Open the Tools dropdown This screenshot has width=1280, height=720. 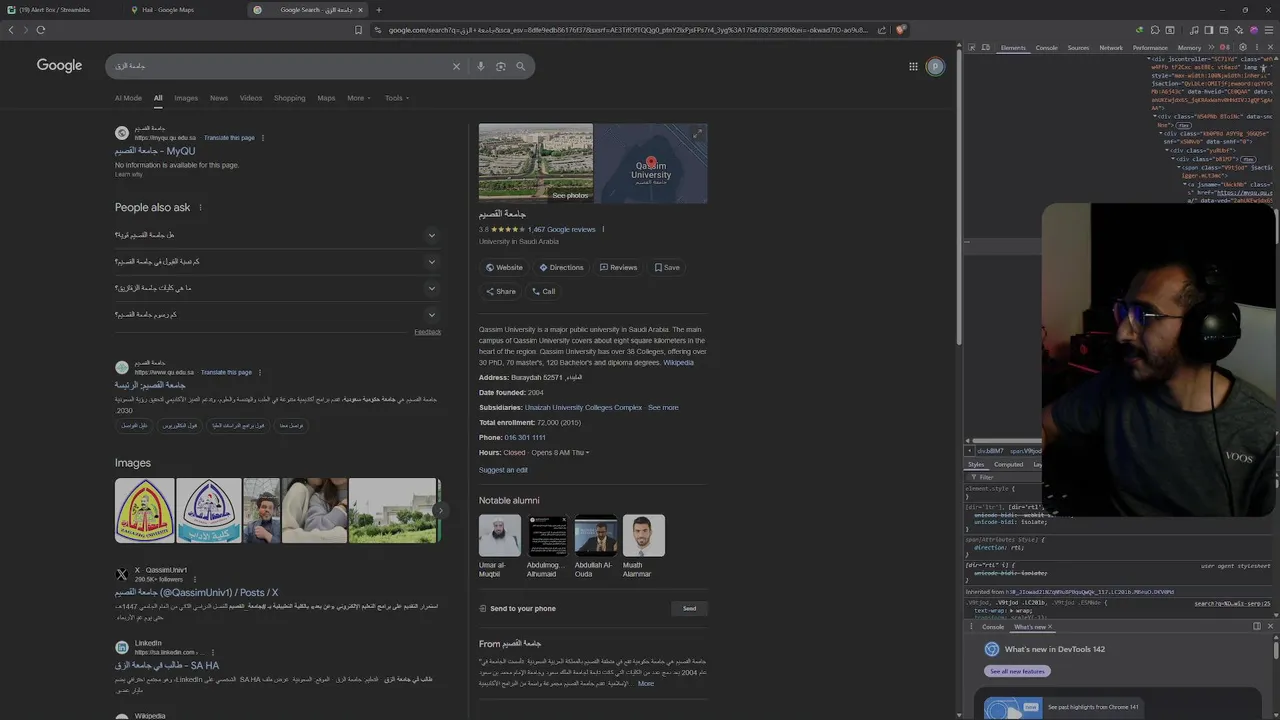[397, 98]
